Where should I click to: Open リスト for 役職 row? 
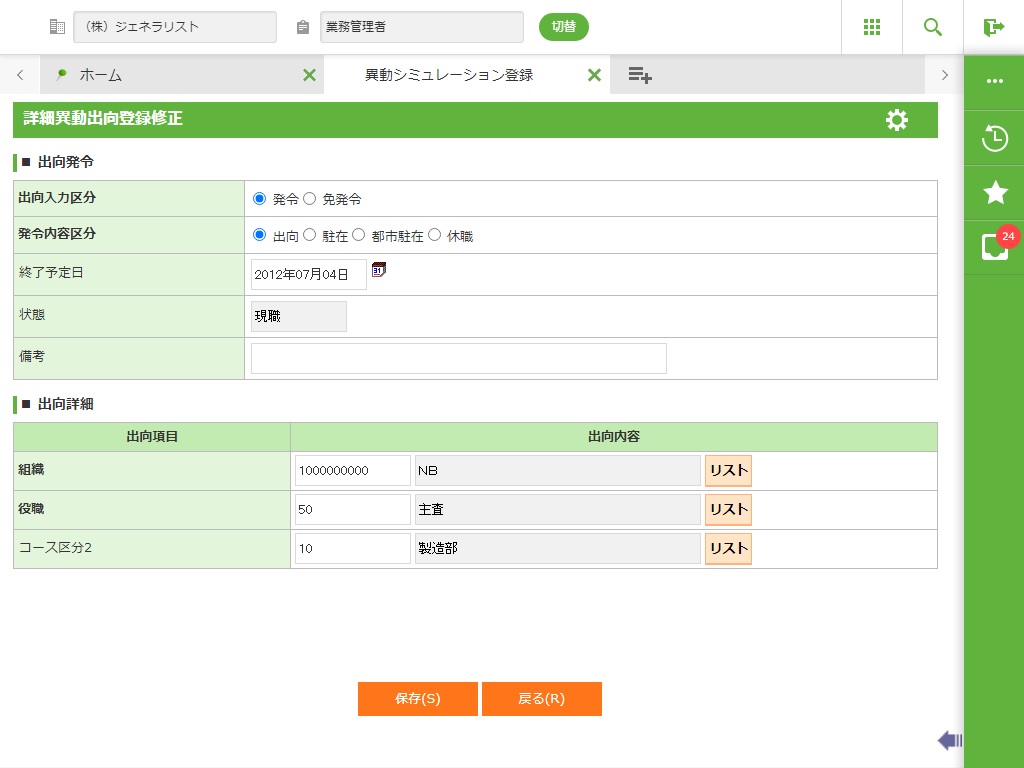click(728, 510)
